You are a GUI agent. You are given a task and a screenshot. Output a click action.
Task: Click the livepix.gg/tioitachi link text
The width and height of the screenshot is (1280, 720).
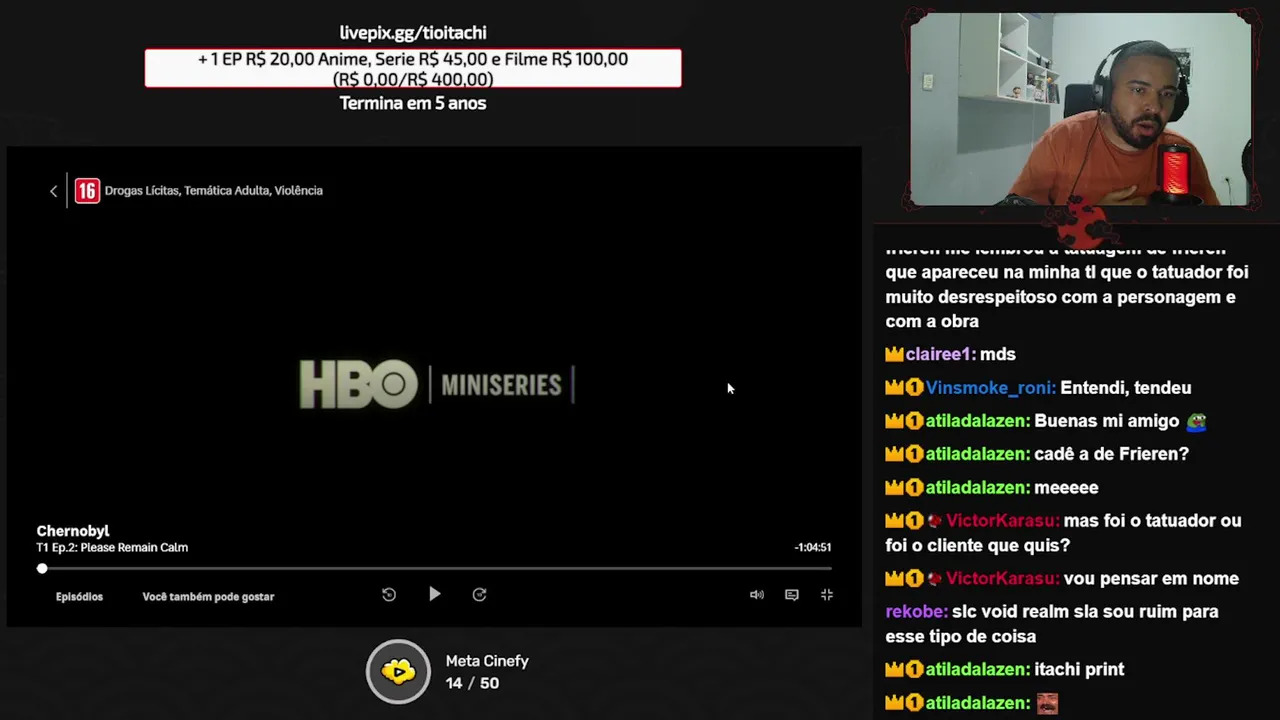413,33
